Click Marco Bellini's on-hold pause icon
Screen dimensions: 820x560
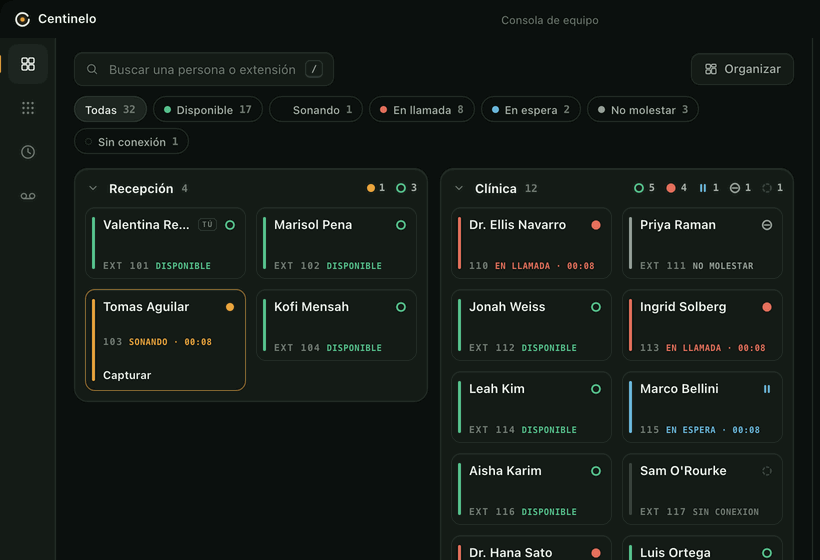tap(767, 389)
